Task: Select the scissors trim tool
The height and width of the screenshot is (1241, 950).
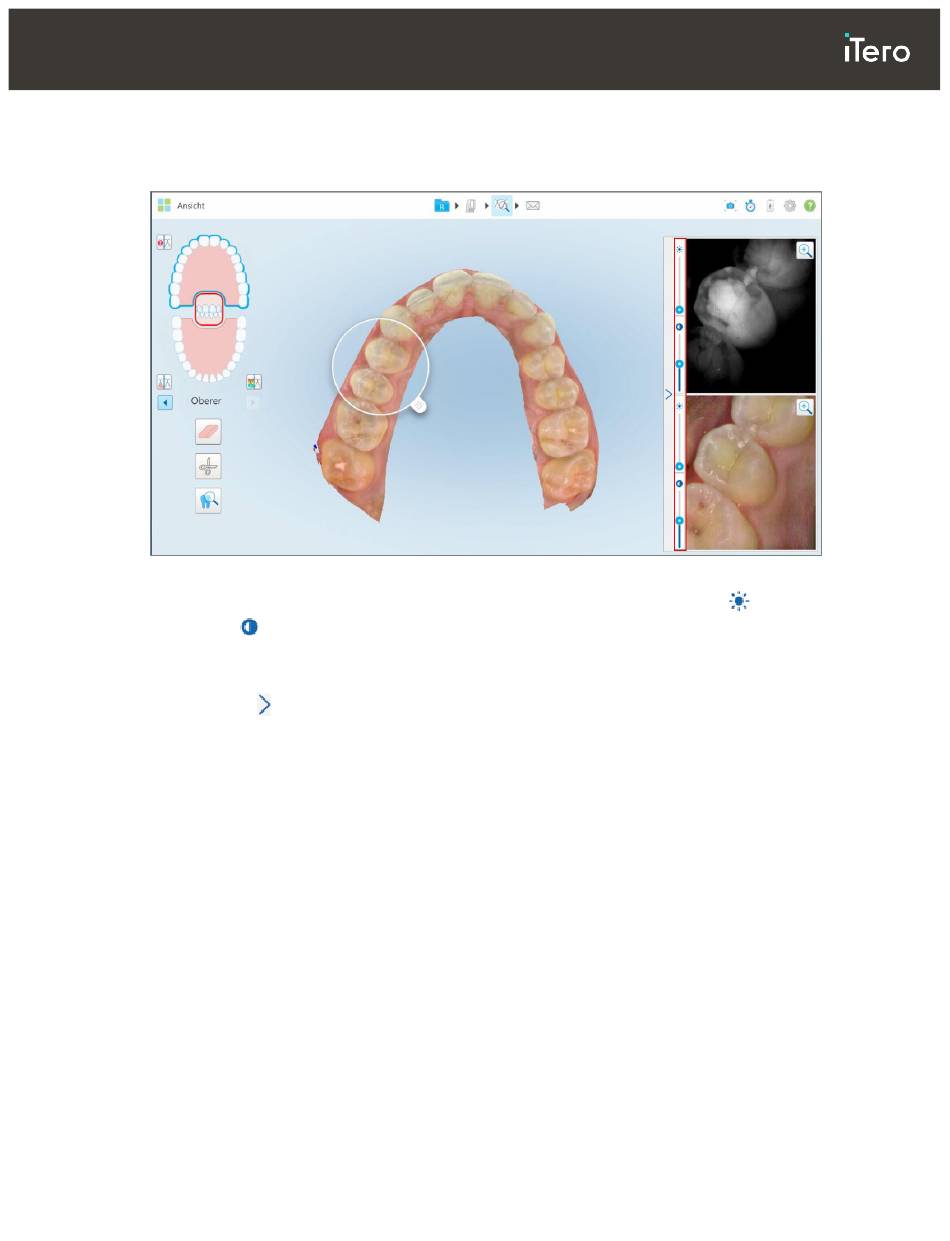Action: (x=208, y=466)
